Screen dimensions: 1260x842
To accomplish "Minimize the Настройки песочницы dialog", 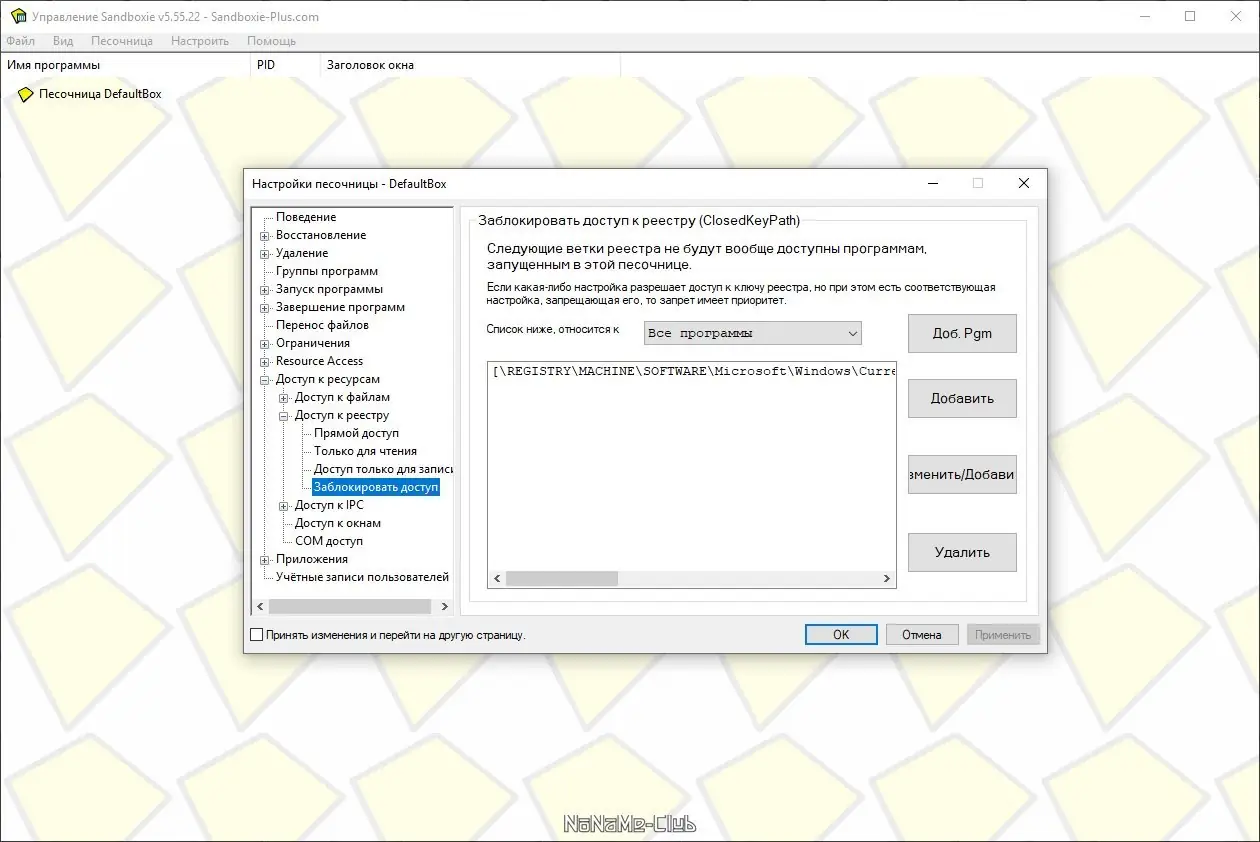I will tap(932, 183).
